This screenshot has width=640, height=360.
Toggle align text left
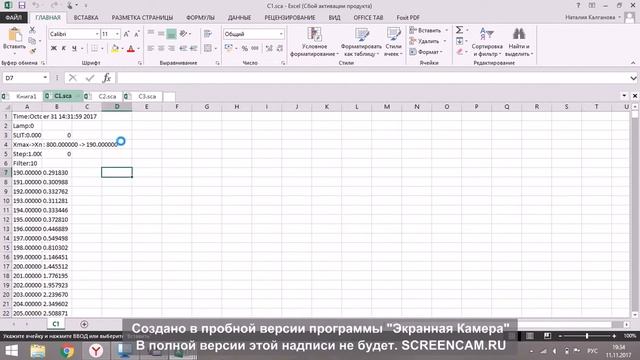pos(151,49)
